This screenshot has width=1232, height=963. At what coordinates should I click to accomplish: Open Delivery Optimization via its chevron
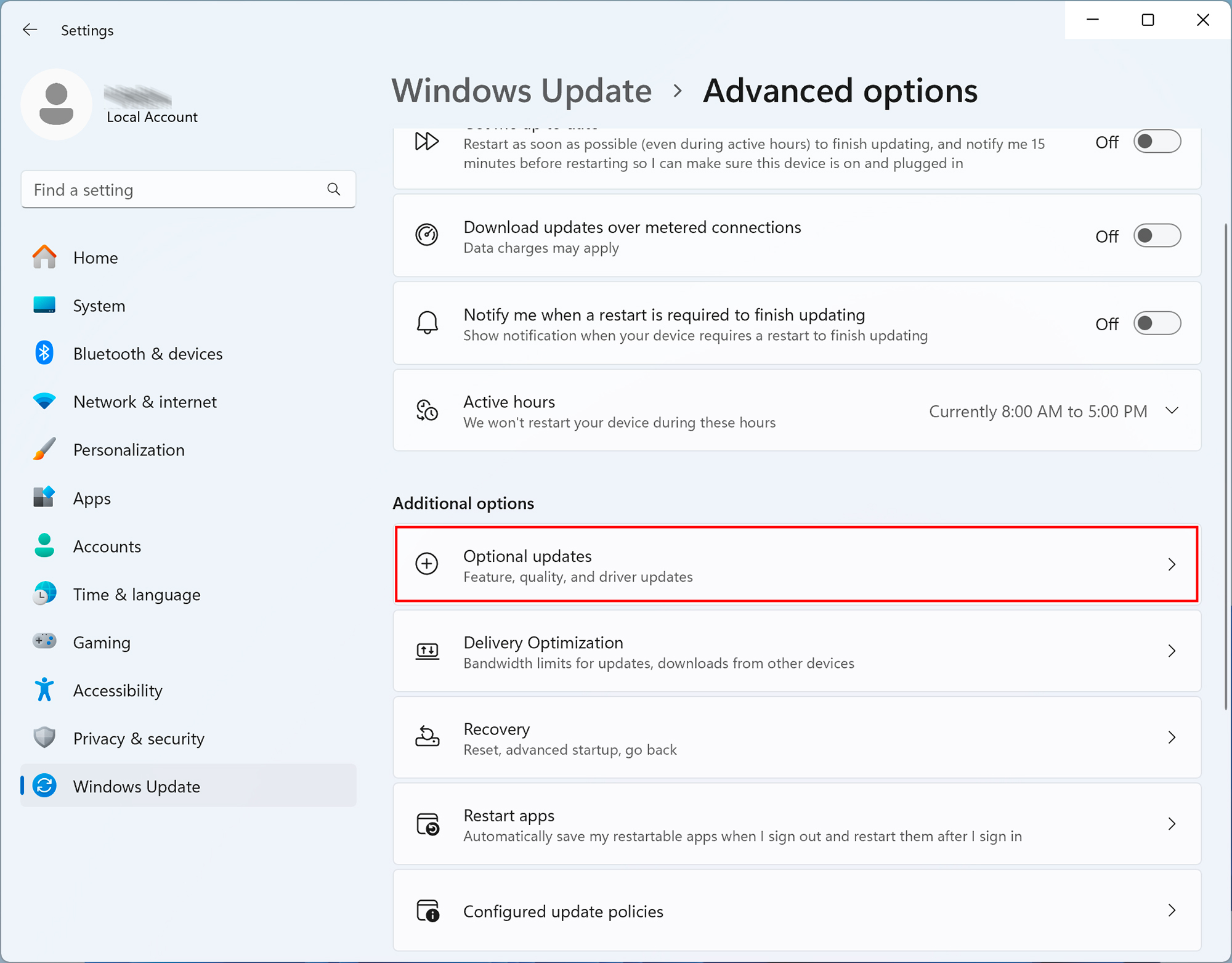tap(1172, 651)
